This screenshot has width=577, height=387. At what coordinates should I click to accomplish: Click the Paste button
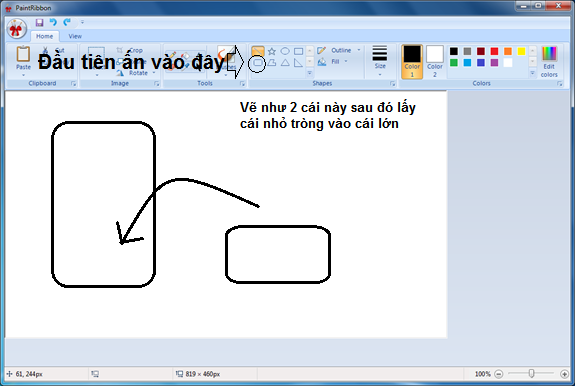23,61
